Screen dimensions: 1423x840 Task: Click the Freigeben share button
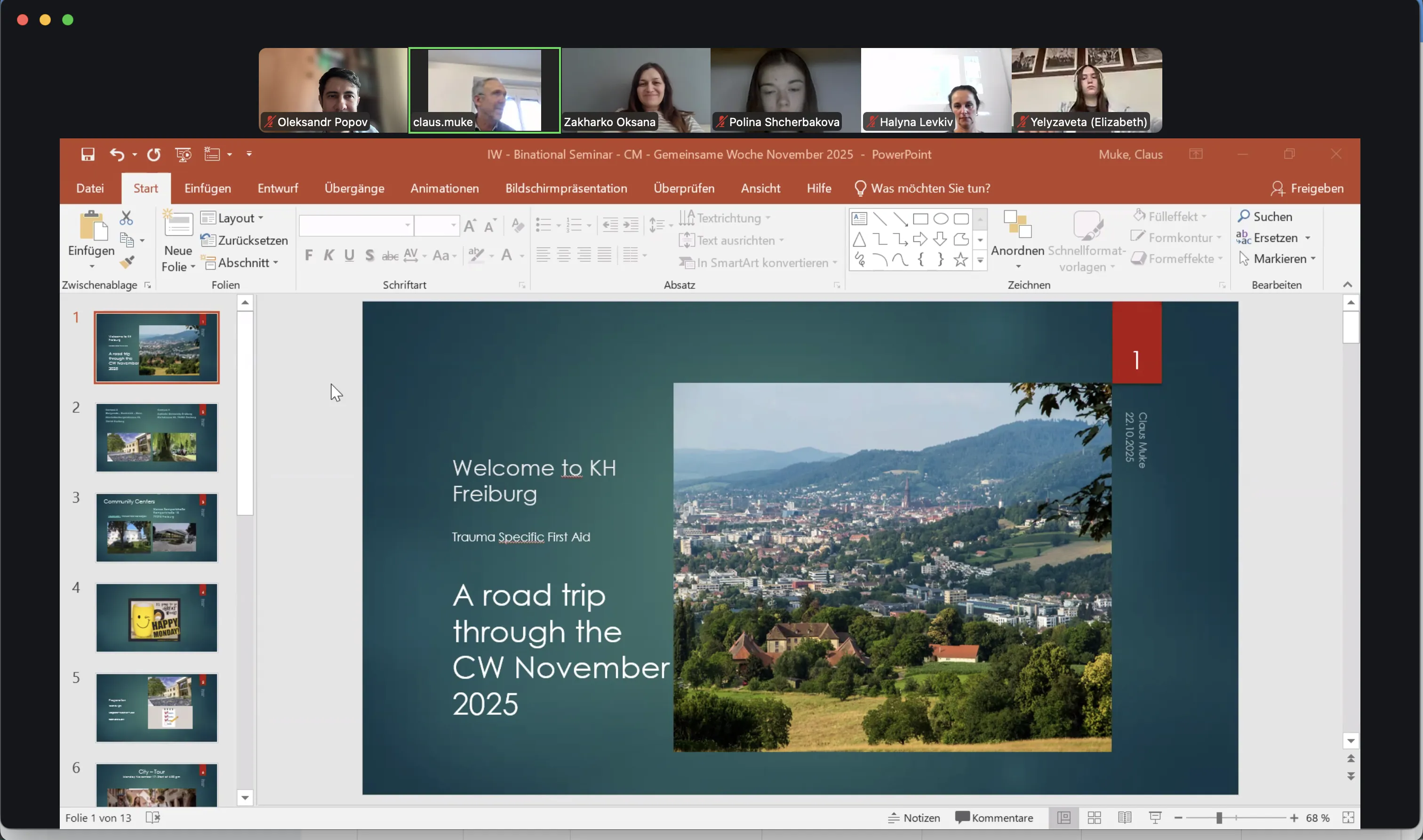[x=1307, y=189]
